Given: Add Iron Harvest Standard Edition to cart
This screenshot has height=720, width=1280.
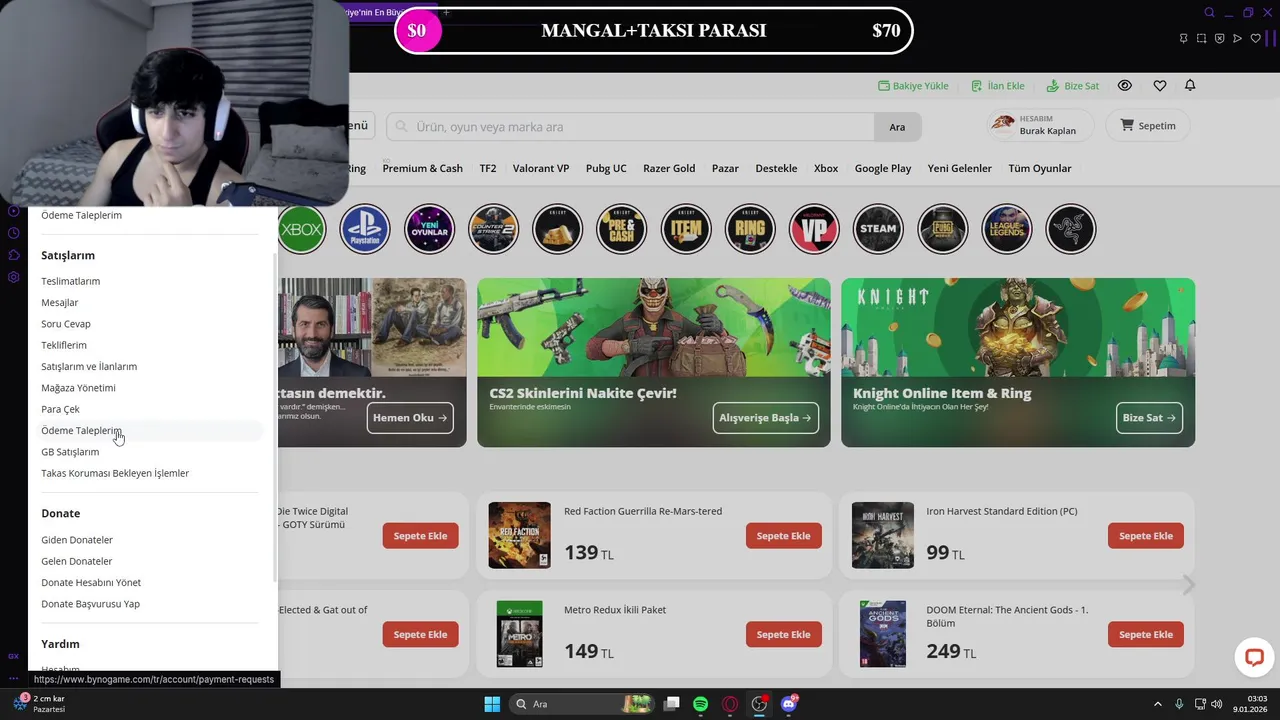Looking at the screenshot, I should click(1146, 536).
